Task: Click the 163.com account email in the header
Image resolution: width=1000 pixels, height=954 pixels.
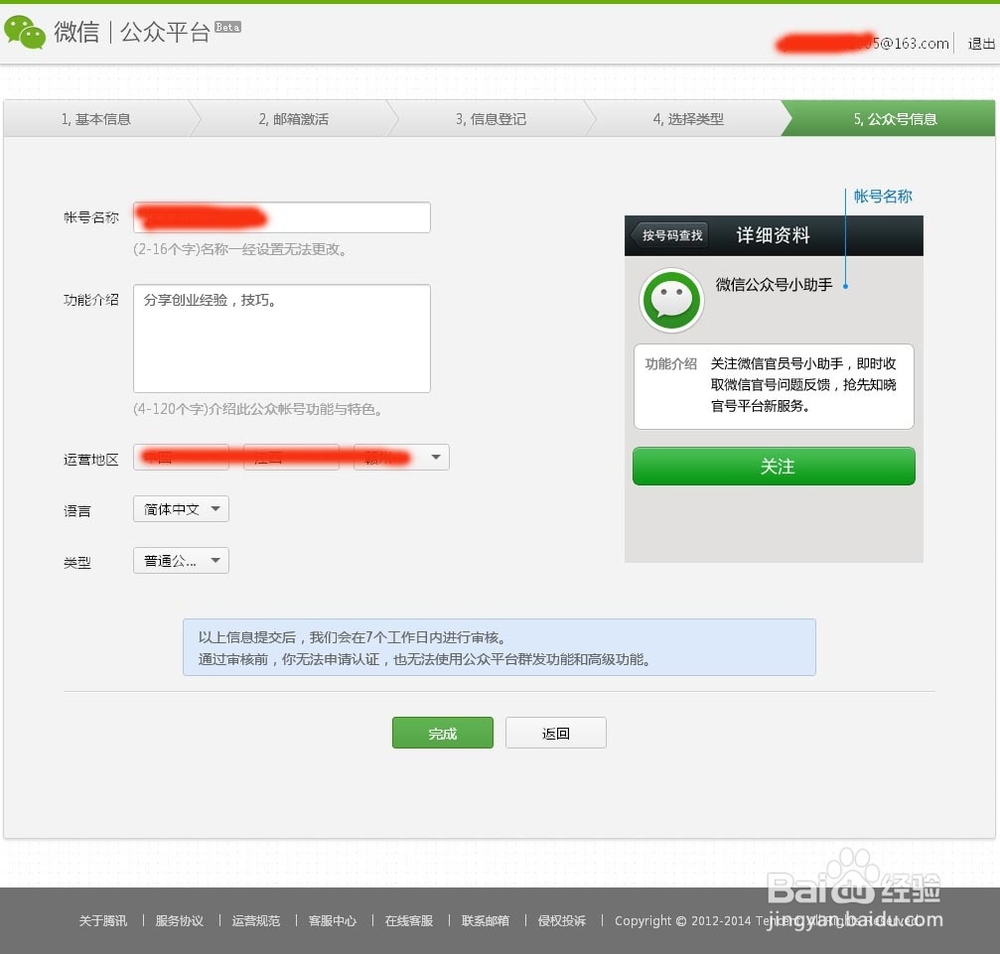Action: 862,43
